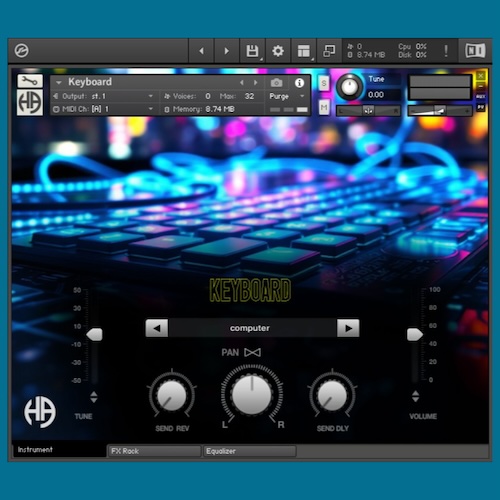The width and height of the screenshot is (500, 500).
Task: Click the minimized view windows icon
Action: click(329, 51)
